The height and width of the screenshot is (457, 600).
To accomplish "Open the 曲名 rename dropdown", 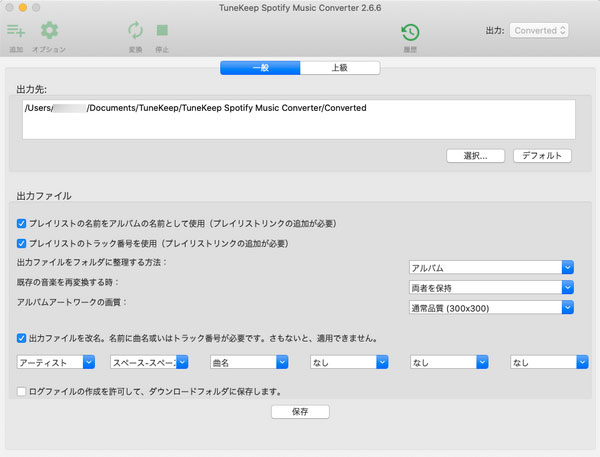I will pos(249,362).
